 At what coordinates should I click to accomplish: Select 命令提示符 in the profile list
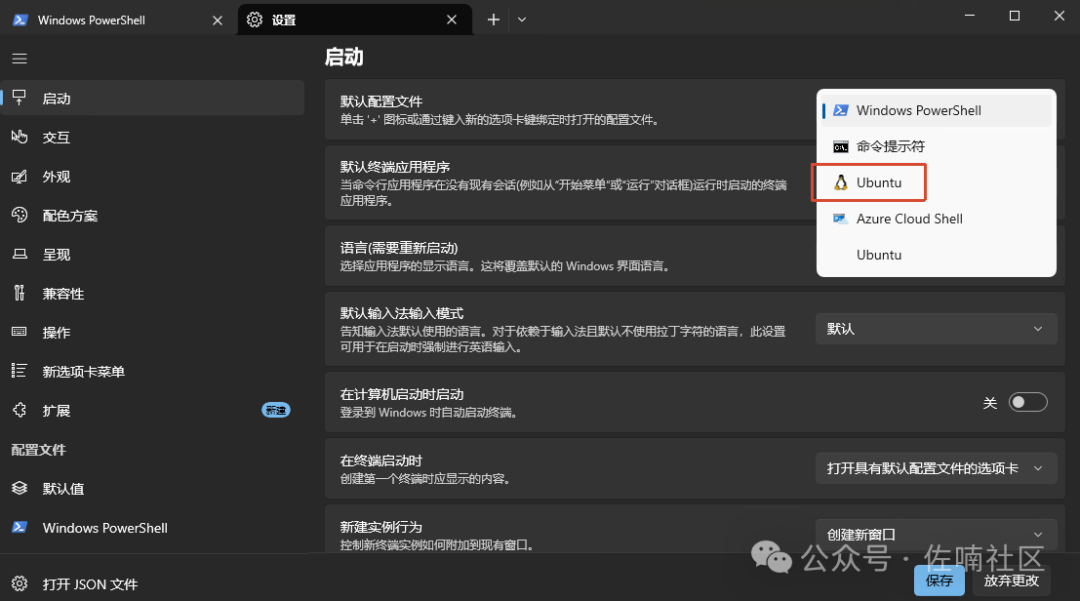point(936,147)
